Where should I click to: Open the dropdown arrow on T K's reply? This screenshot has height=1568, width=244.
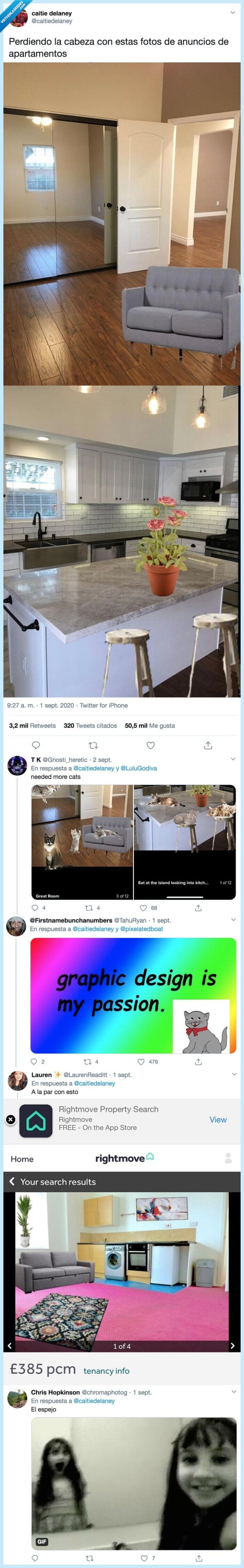point(232,759)
